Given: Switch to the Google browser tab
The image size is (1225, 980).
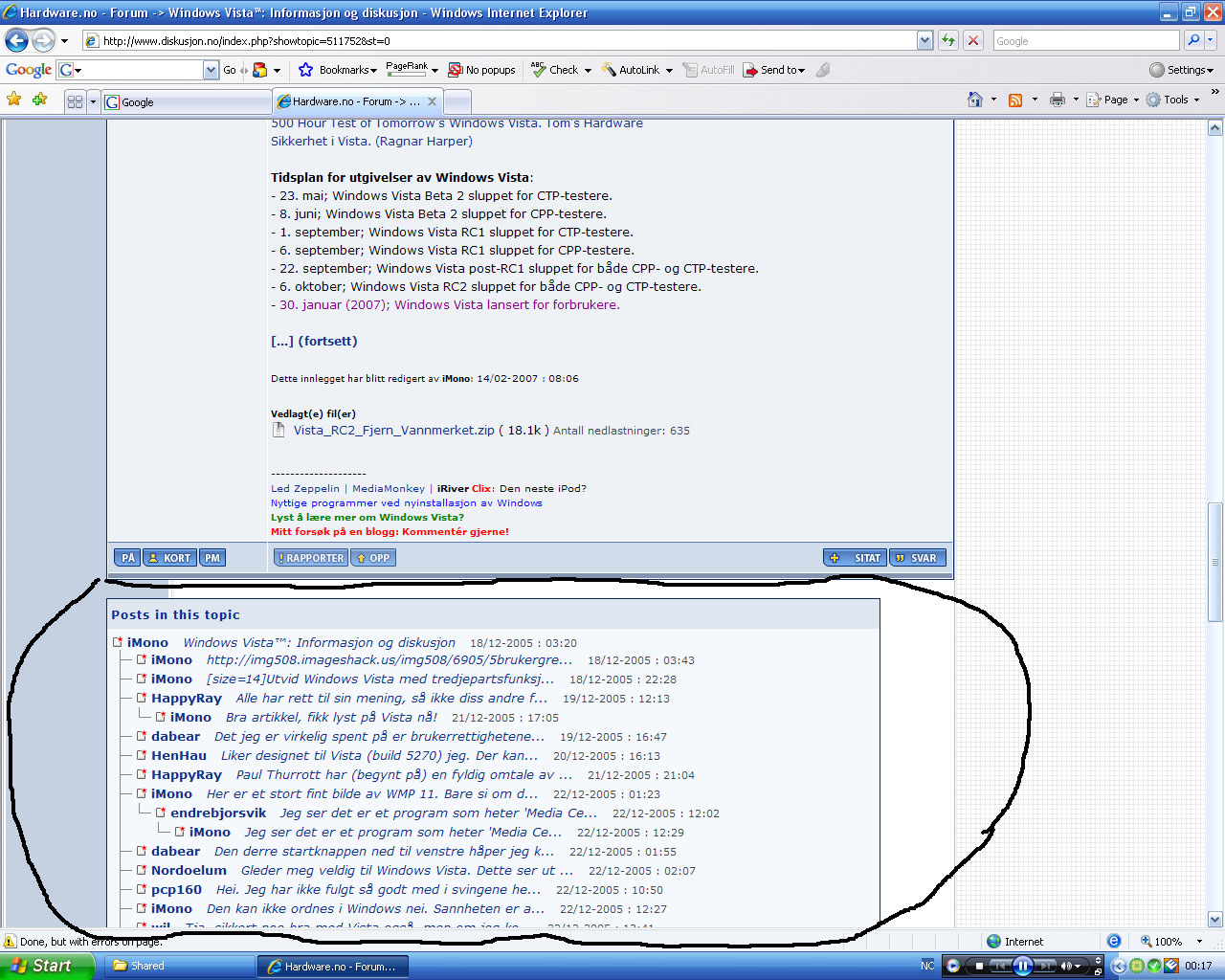Looking at the screenshot, I should click(187, 102).
